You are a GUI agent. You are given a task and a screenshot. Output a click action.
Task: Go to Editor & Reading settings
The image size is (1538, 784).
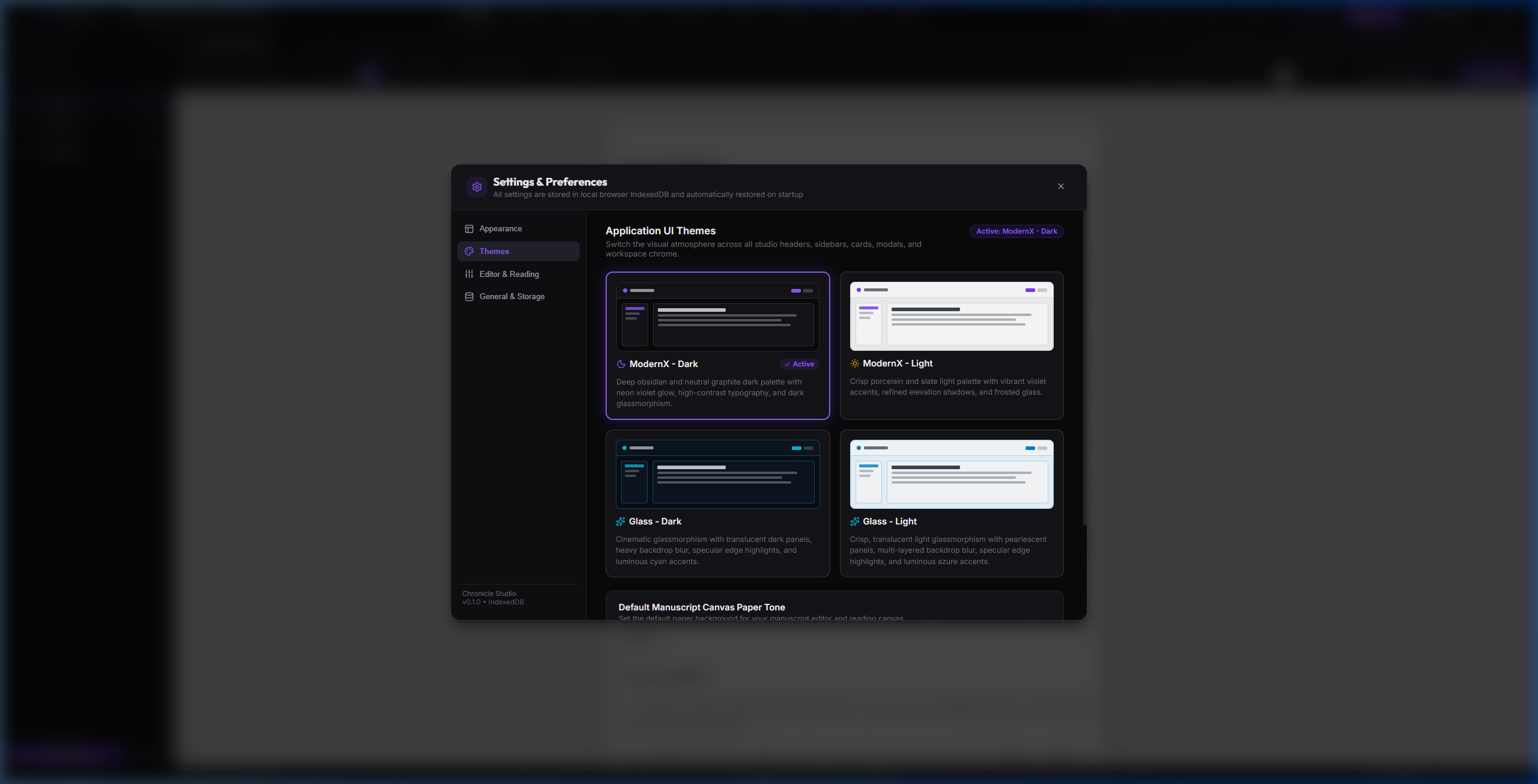tap(518, 274)
